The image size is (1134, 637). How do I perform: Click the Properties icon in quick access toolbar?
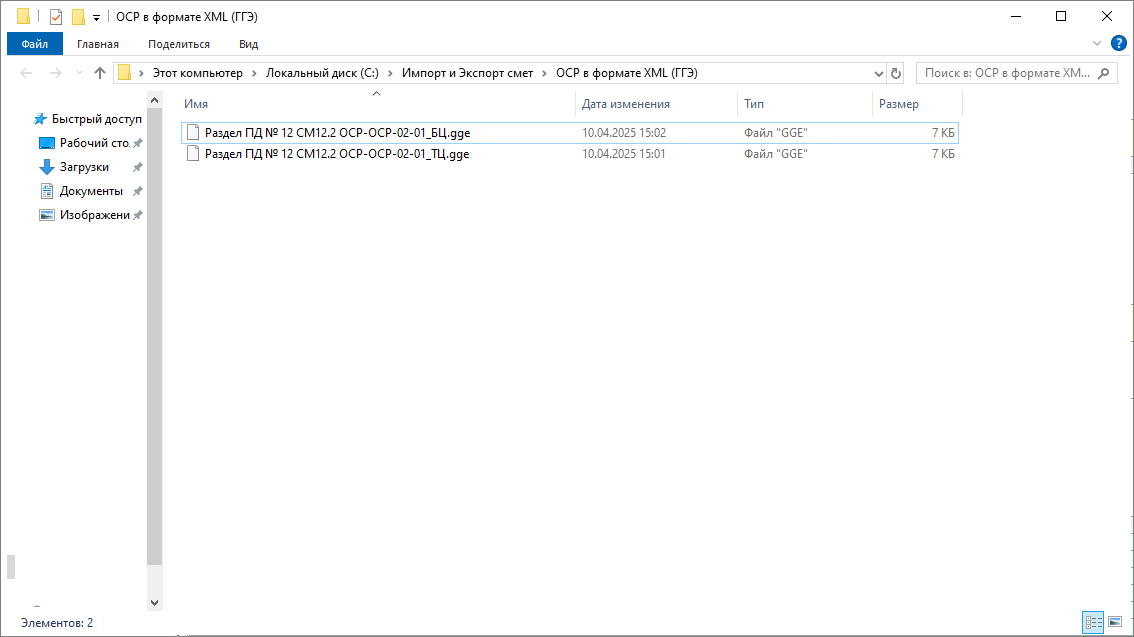point(56,17)
